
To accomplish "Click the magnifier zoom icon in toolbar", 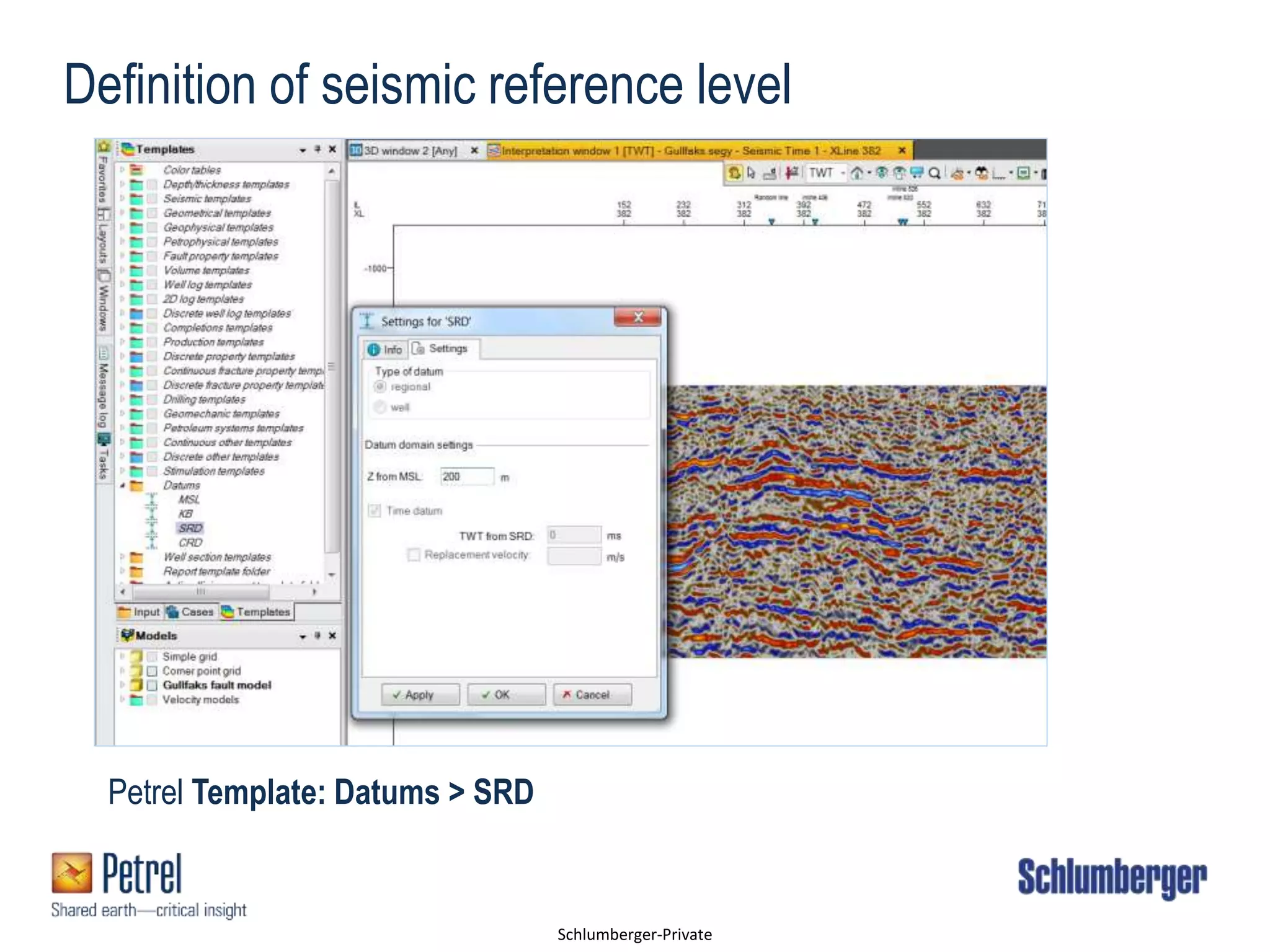I will click(x=935, y=174).
